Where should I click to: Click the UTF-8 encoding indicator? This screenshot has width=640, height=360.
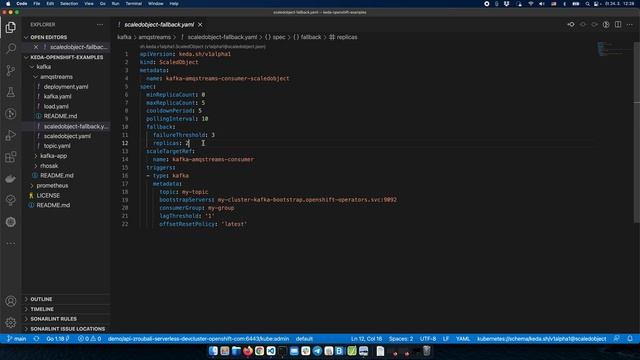(x=428, y=339)
